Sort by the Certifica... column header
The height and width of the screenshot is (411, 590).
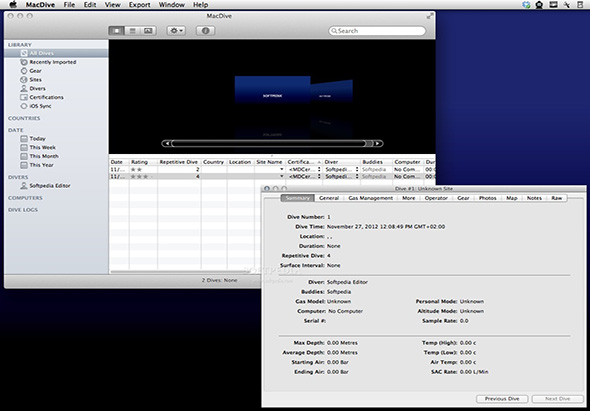click(x=304, y=162)
